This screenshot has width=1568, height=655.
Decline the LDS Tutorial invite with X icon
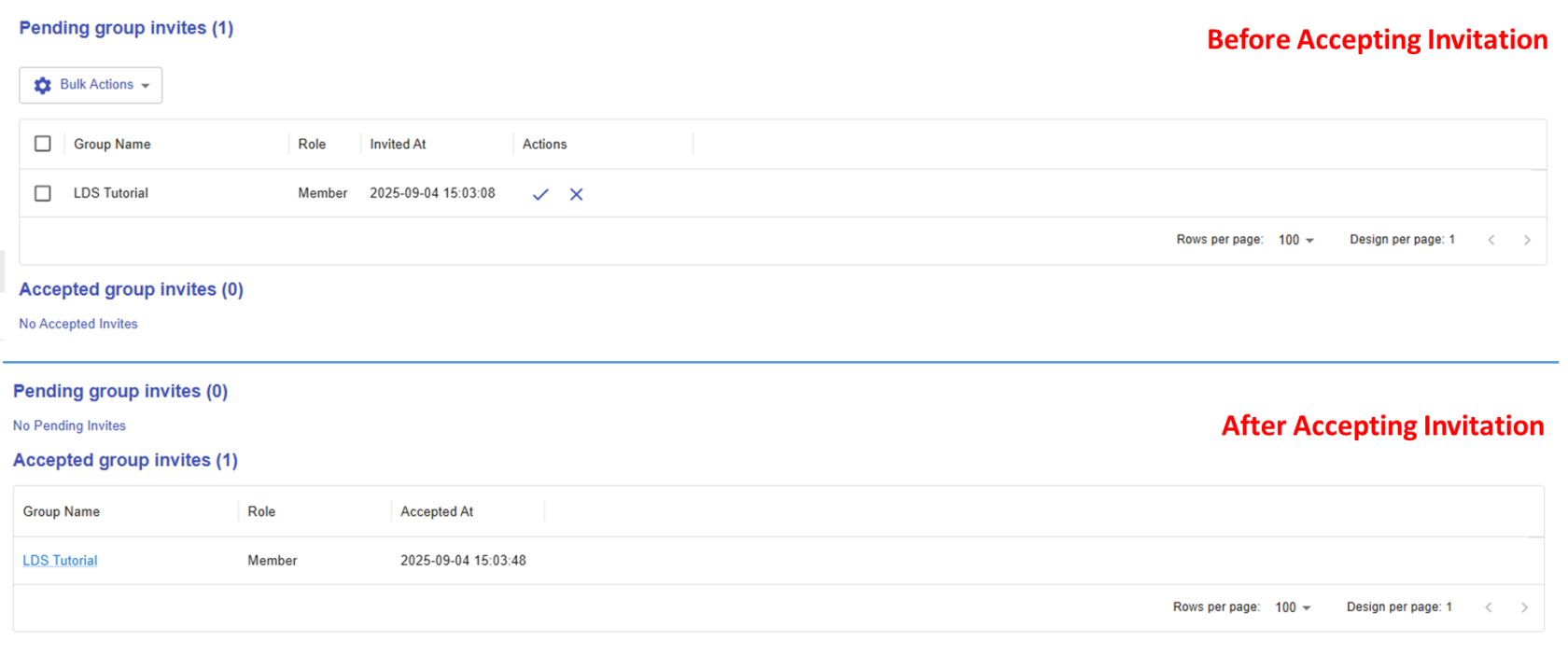576,194
